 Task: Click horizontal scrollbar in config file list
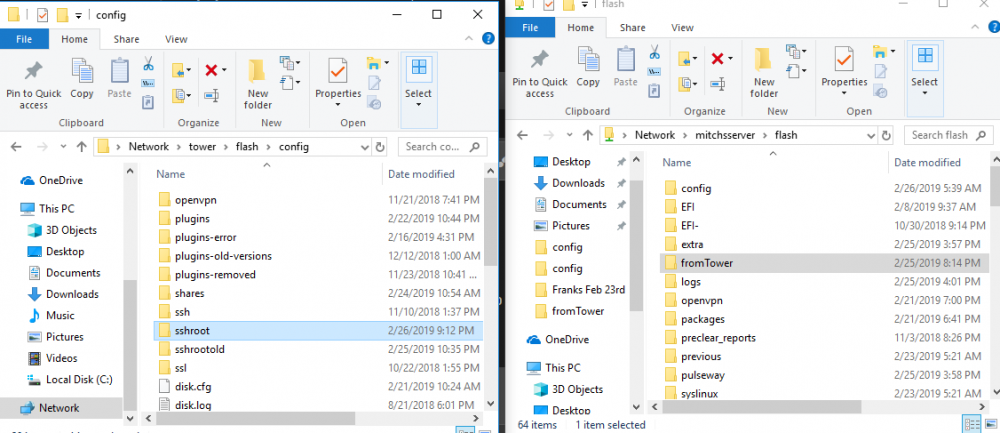coord(255,418)
